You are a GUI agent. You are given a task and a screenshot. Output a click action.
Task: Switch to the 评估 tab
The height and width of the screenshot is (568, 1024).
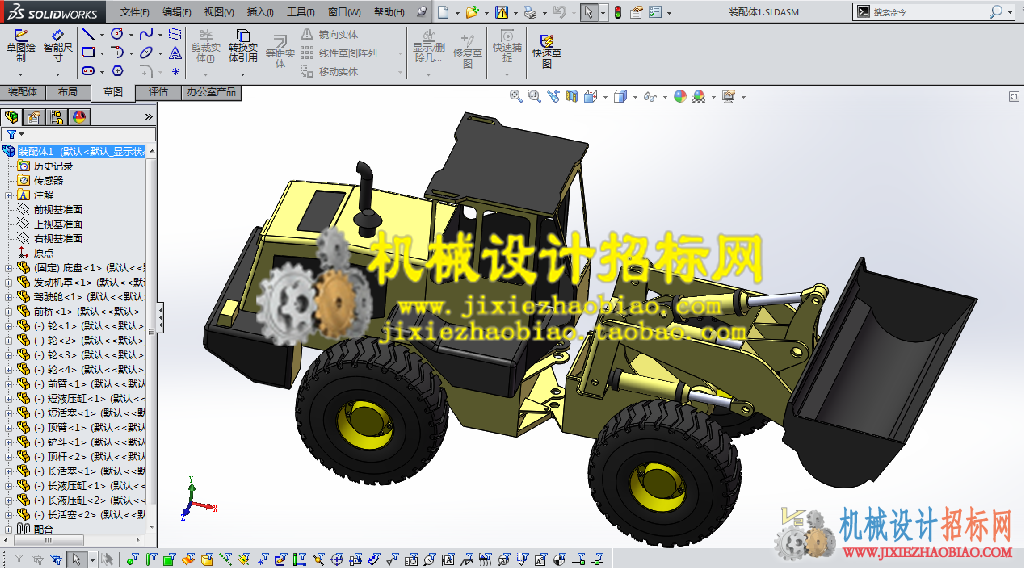pyautogui.click(x=158, y=92)
